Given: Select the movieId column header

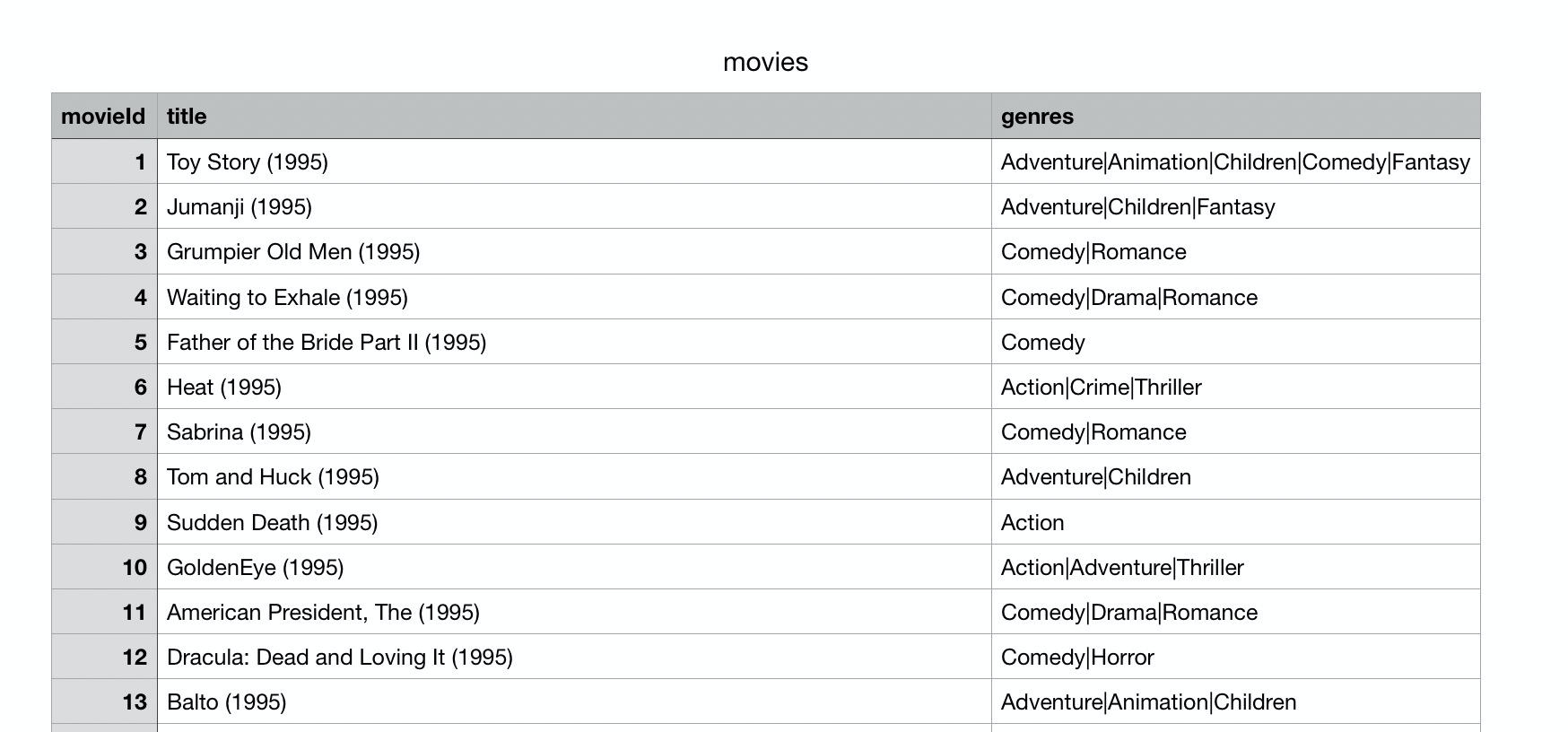Looking at the screenshot, I should coord(103,117).
